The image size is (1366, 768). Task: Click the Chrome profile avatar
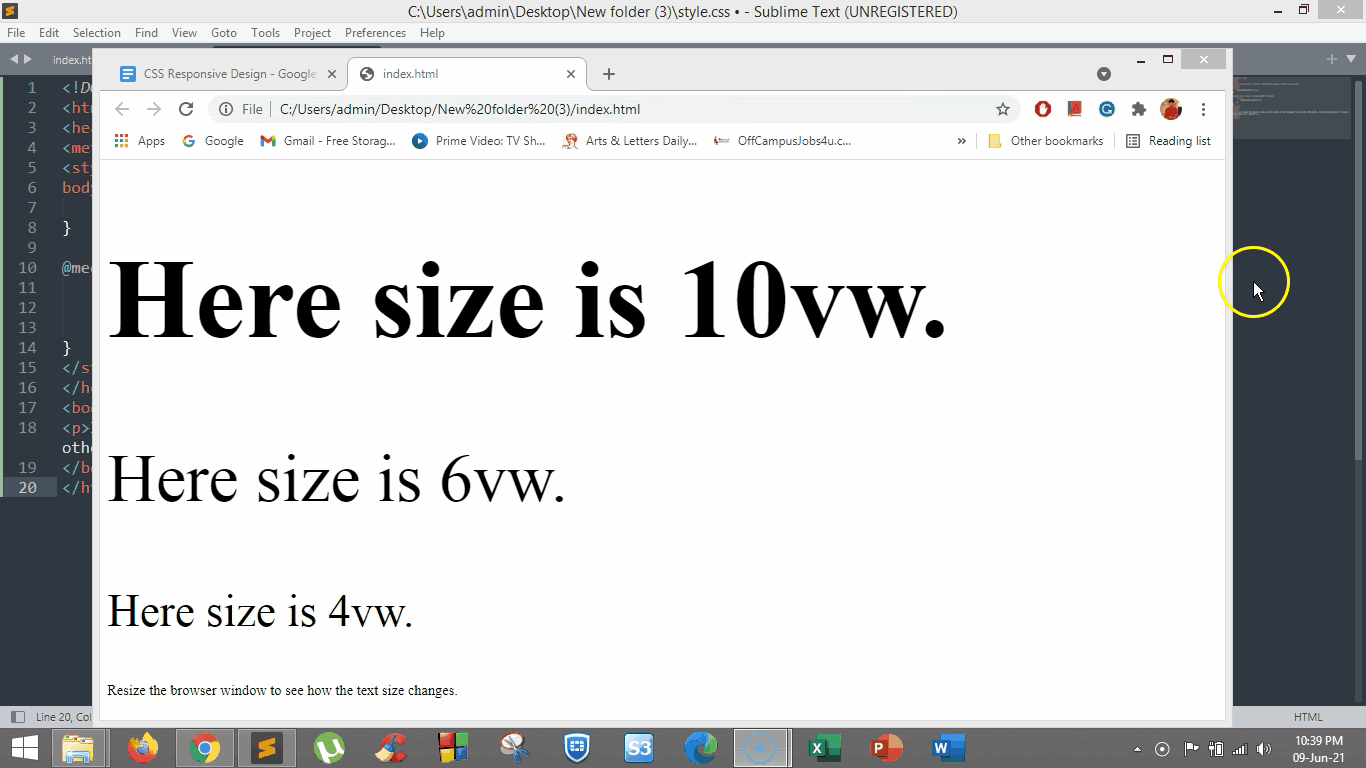click(x=1171, y=109)
